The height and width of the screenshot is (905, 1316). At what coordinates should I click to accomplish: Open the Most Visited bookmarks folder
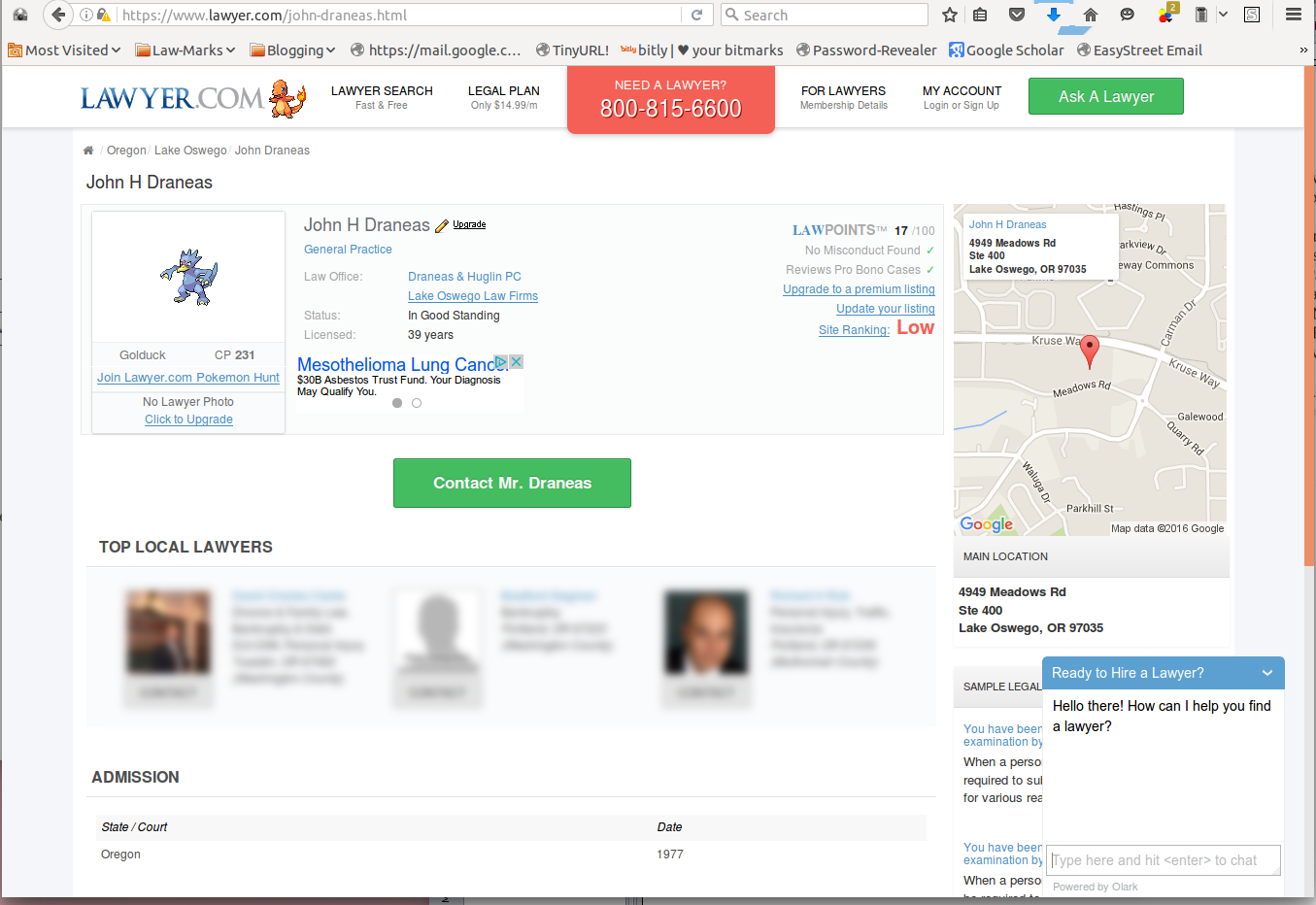click(64, 50)
